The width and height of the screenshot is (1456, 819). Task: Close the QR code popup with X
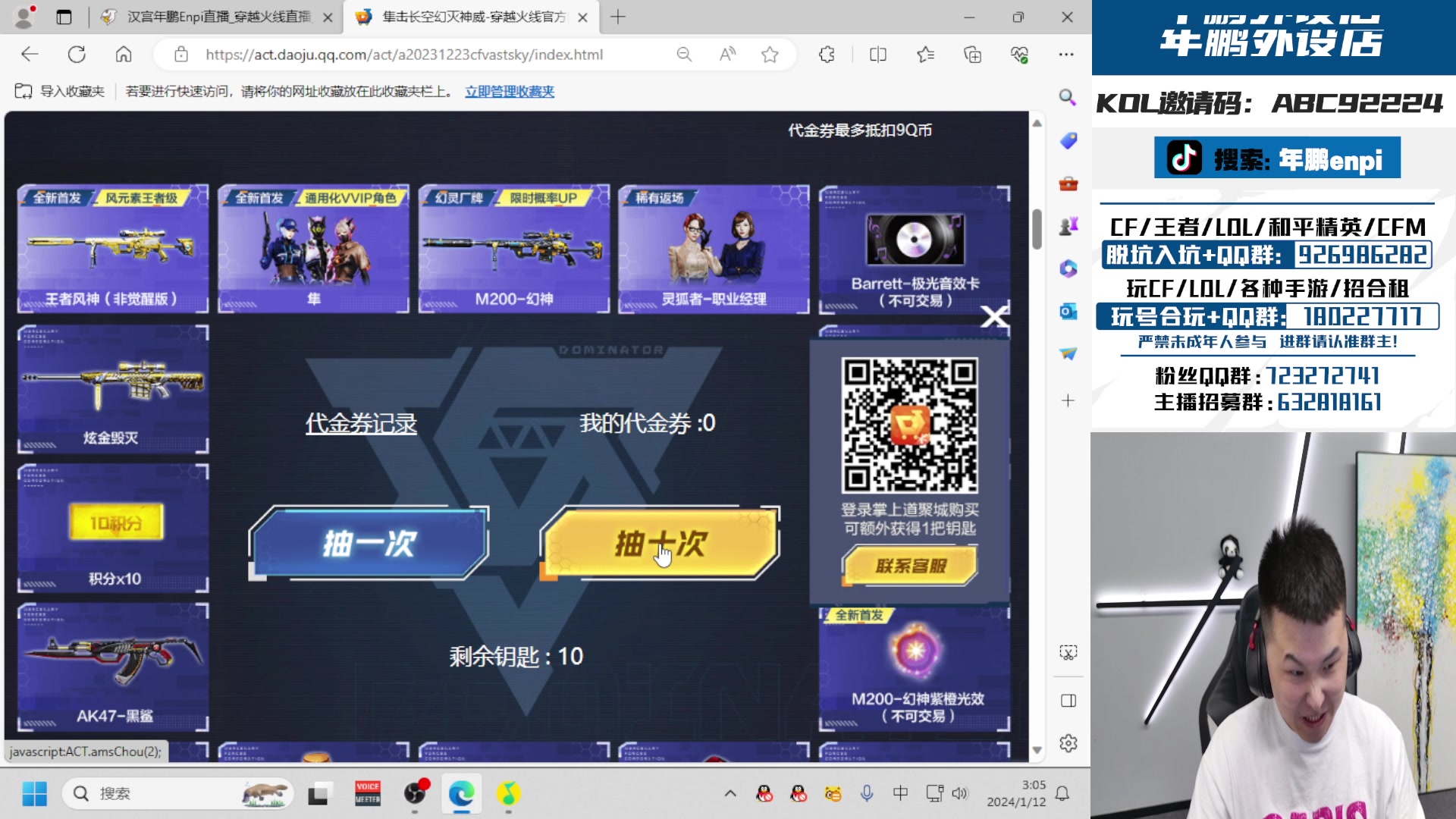click(994, 317)
